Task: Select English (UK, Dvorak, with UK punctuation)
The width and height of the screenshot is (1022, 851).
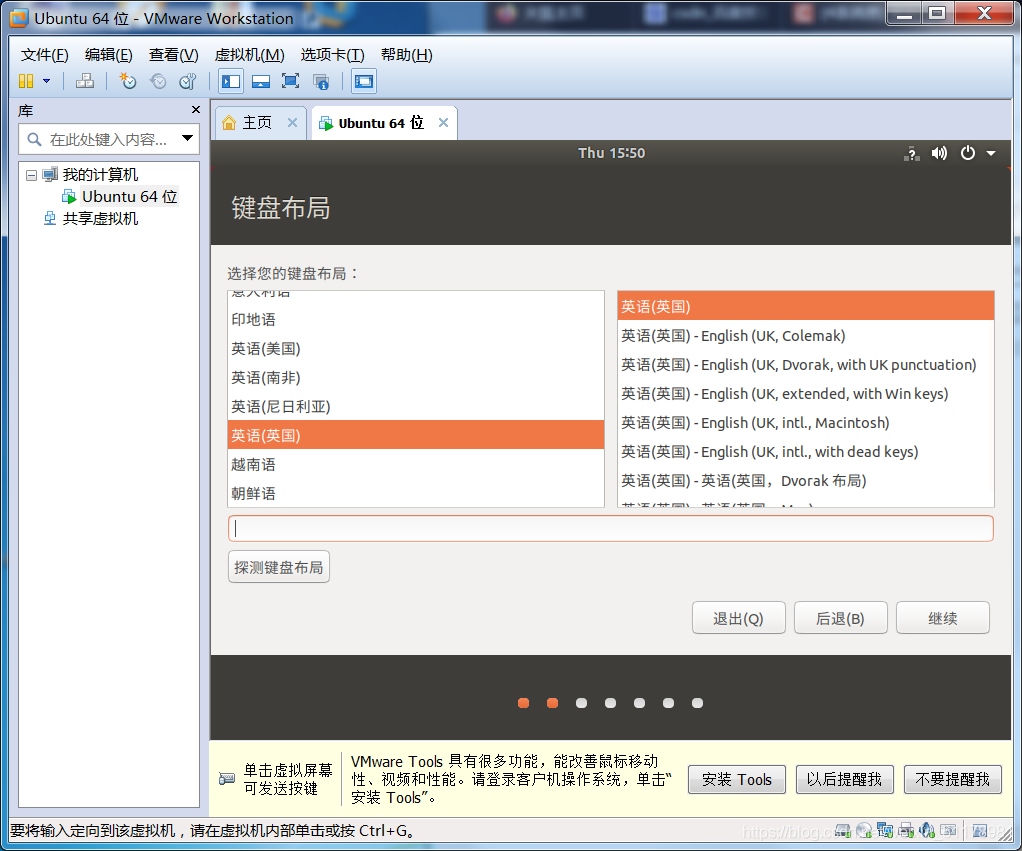Action: pos(806,364)
